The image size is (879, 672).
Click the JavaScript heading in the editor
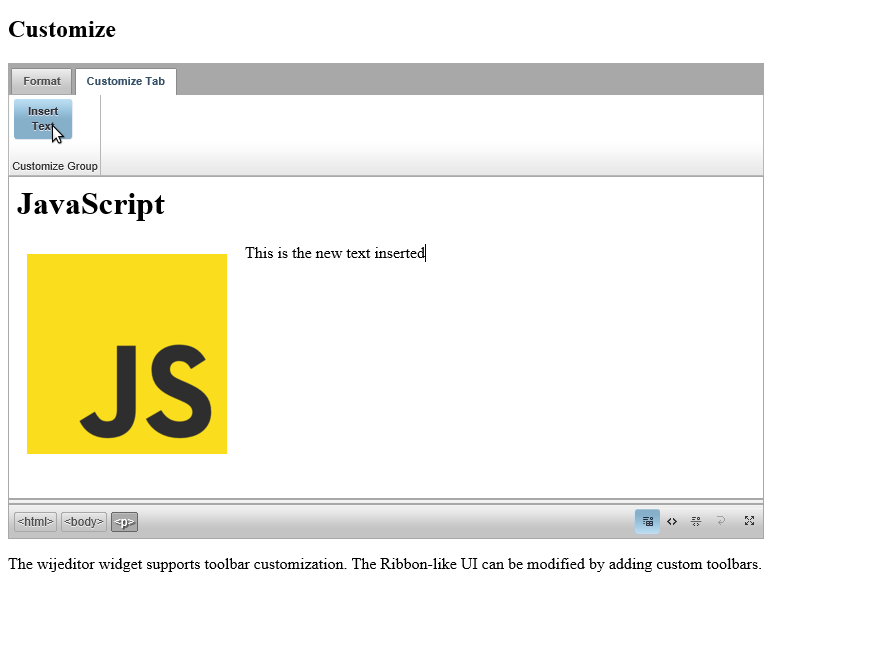pyautogui.click(x=90, y=204)
